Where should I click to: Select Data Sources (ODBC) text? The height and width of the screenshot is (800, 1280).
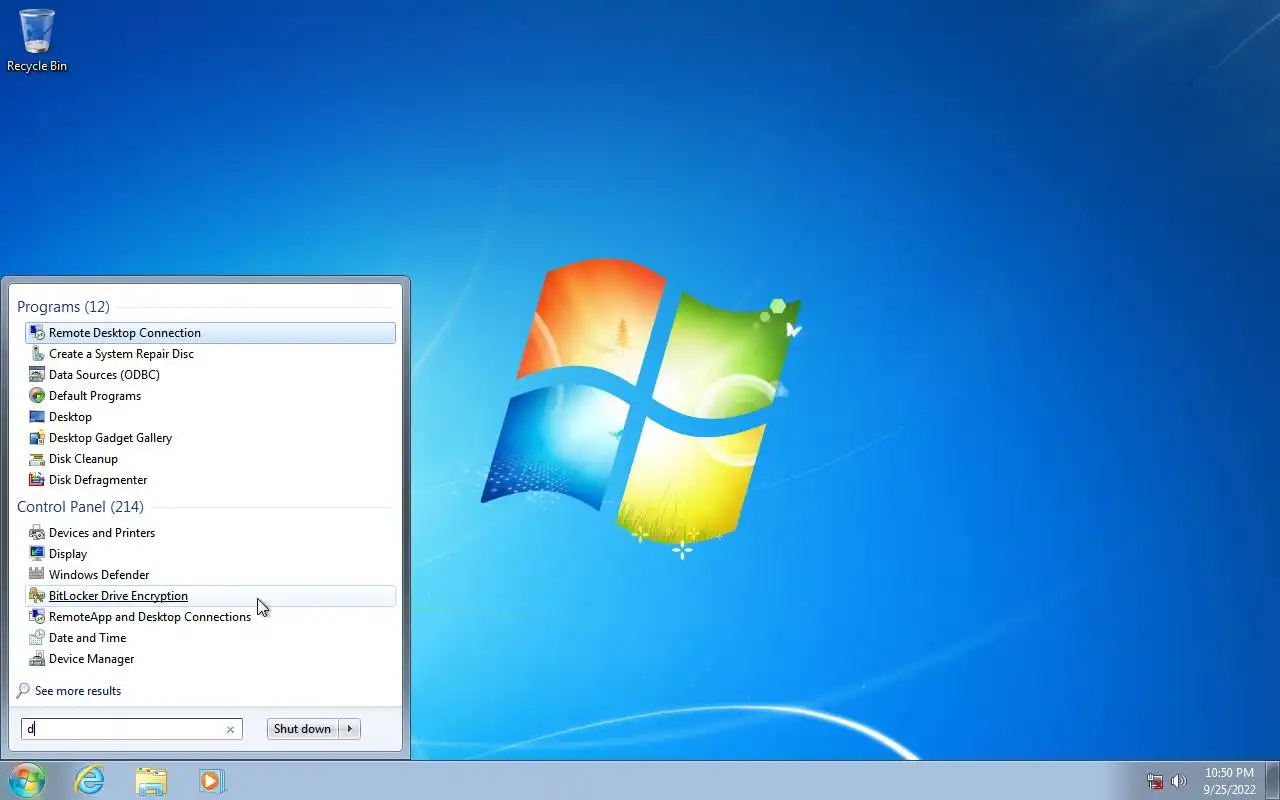pos(104,375)
